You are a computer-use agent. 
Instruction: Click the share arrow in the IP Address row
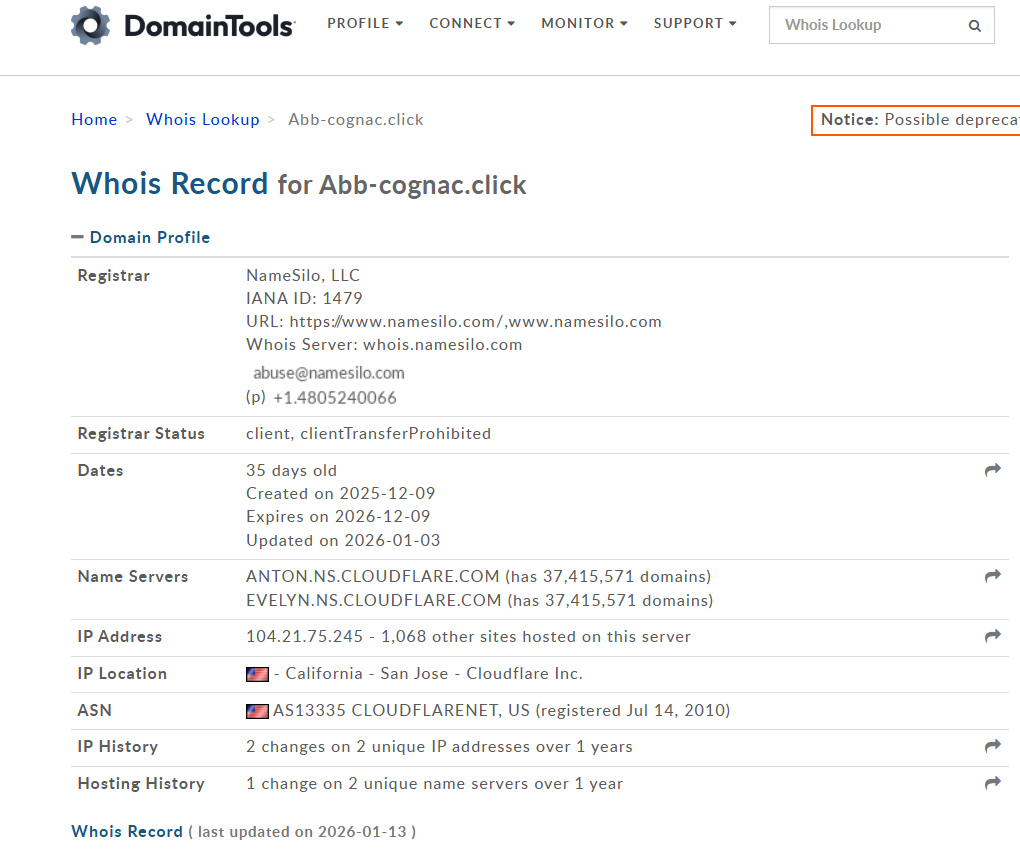[x=992, y=636]
